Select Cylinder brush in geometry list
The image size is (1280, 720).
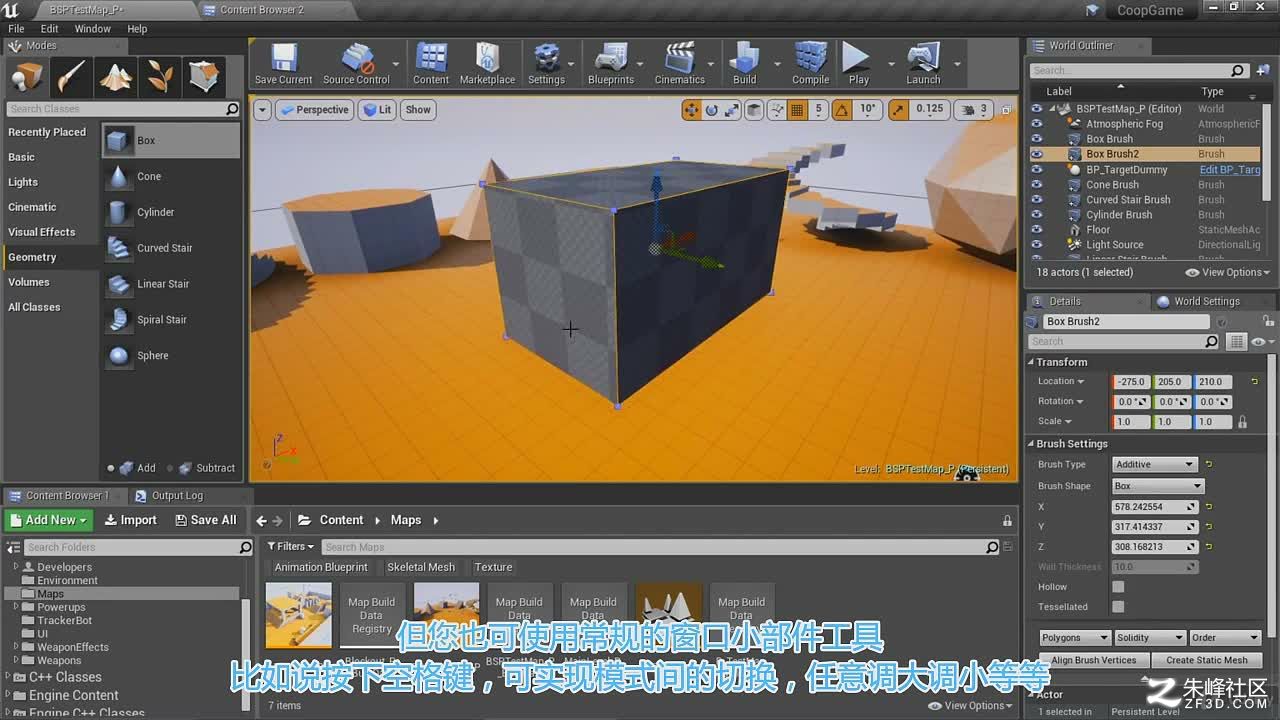[171, 213]
